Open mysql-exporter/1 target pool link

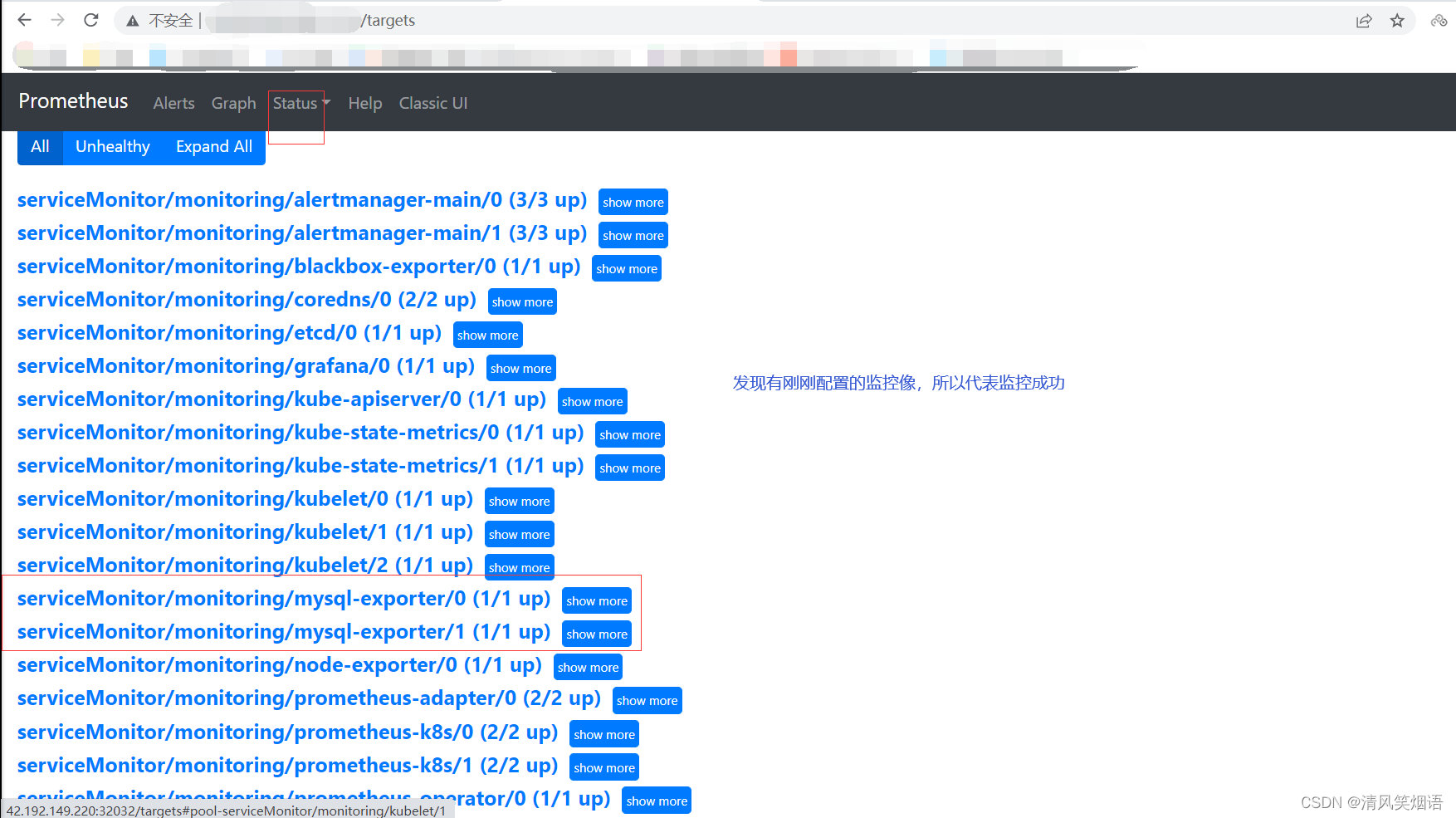(x=284, y=632)
